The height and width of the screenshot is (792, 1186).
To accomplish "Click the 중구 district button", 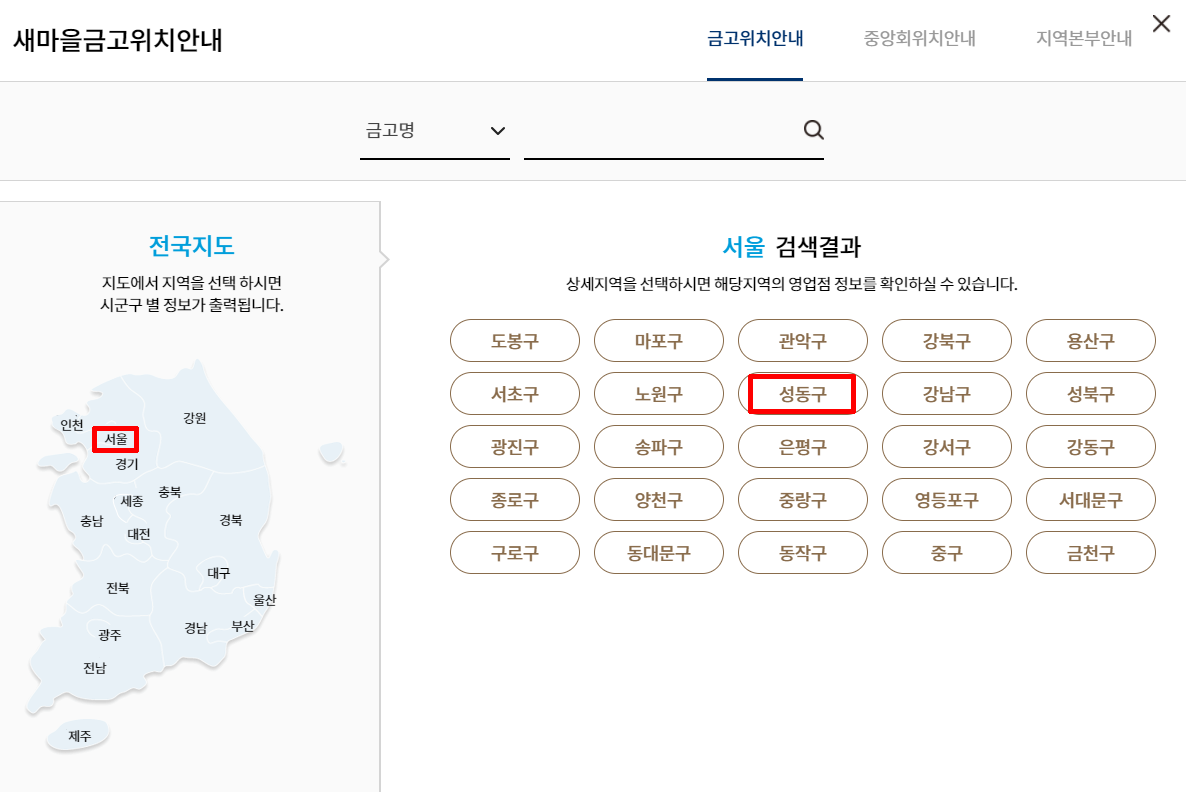I will coord(947,552).
